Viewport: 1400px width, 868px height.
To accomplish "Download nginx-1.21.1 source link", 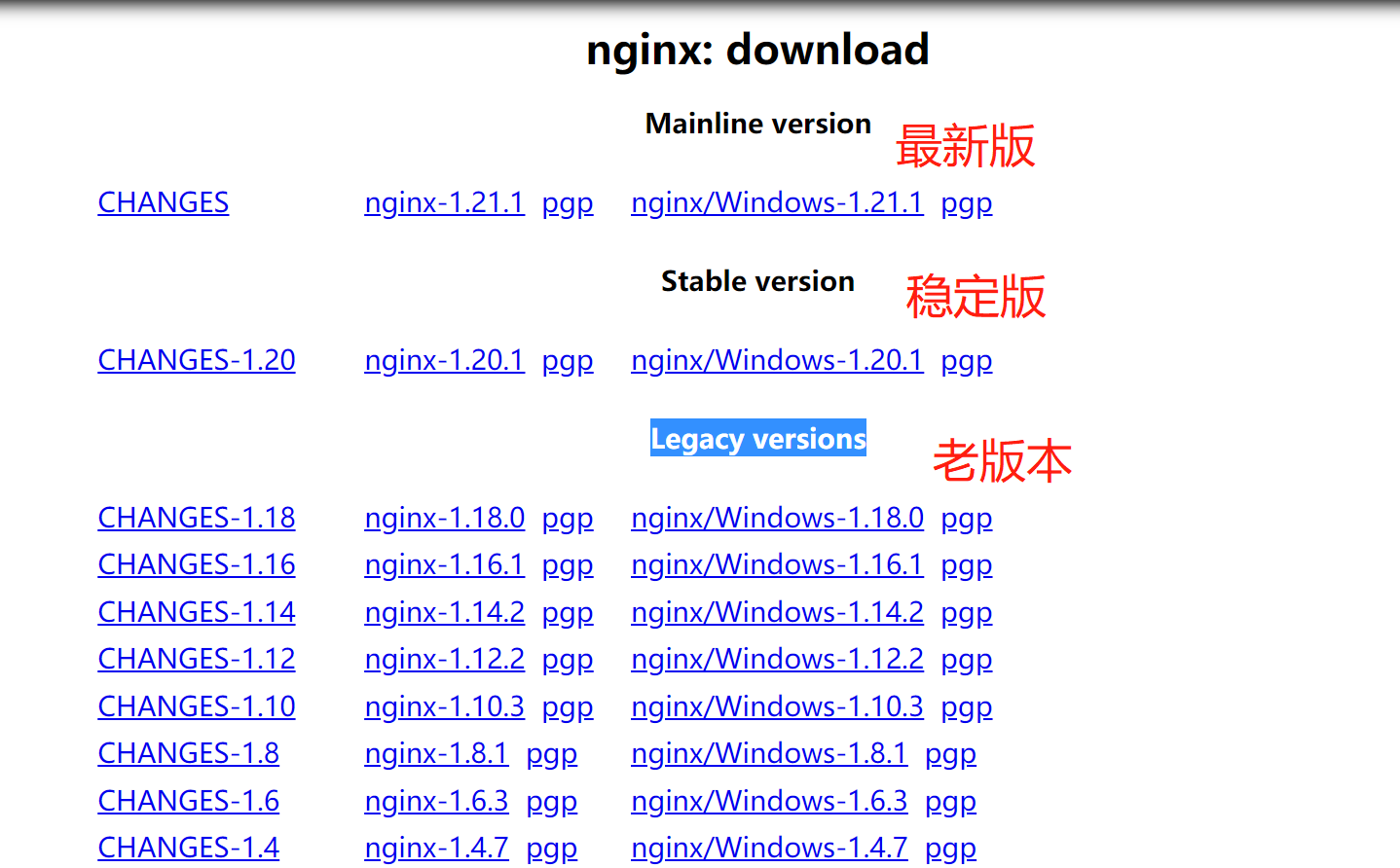I will (445, 202).
